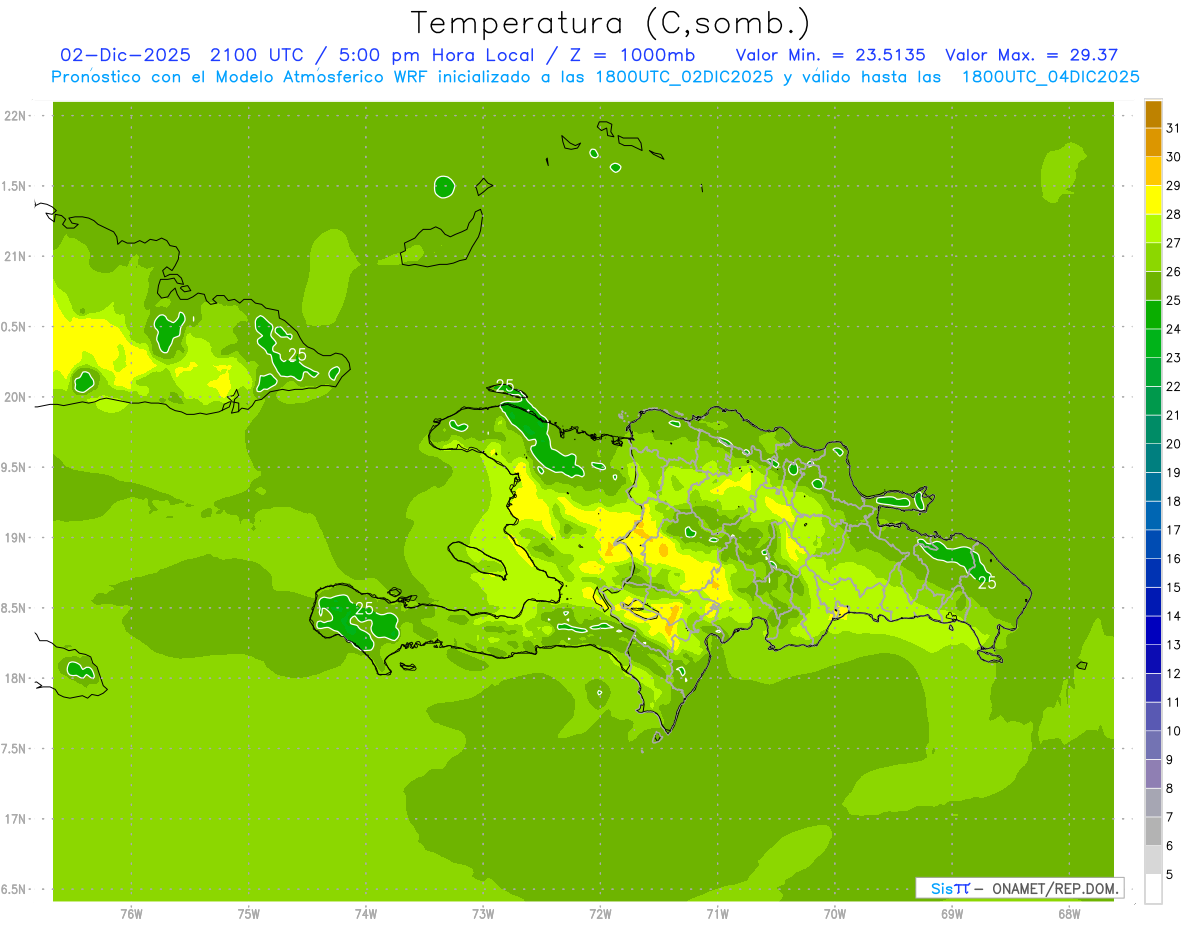The width and height of the screenshot is (1200, 927).
Task: Click the teal colorbar swatch between 19 and 20
Action: (1153, 458)
